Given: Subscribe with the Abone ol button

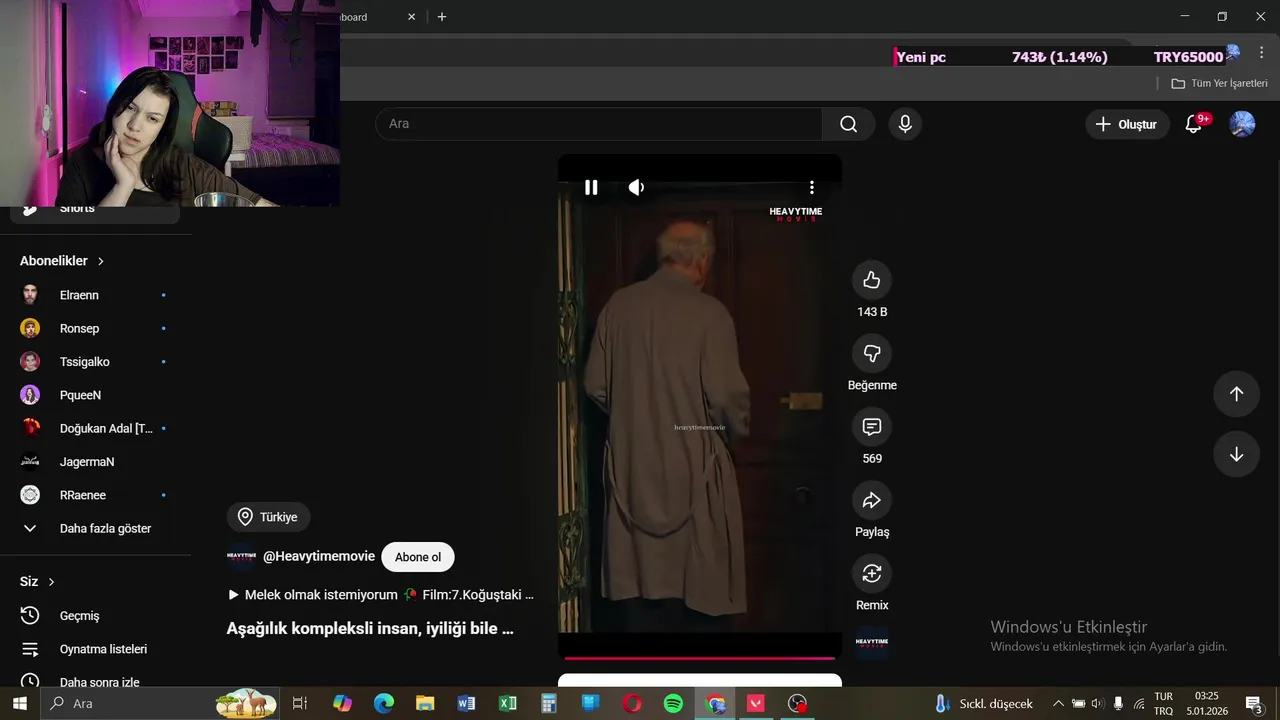Looking at the screenshot, I should point(418,557).
